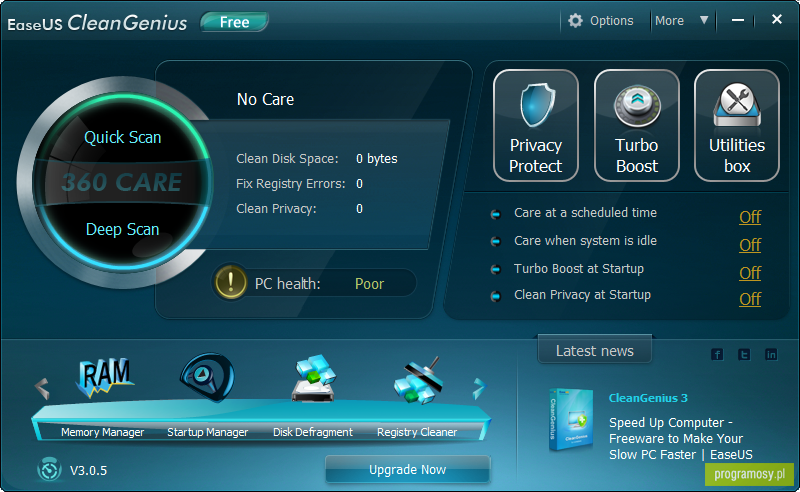The width and height of the screenshot is (800, 492).
Task: Click the 360 CARE center label
Action: (x=121, y=182)
